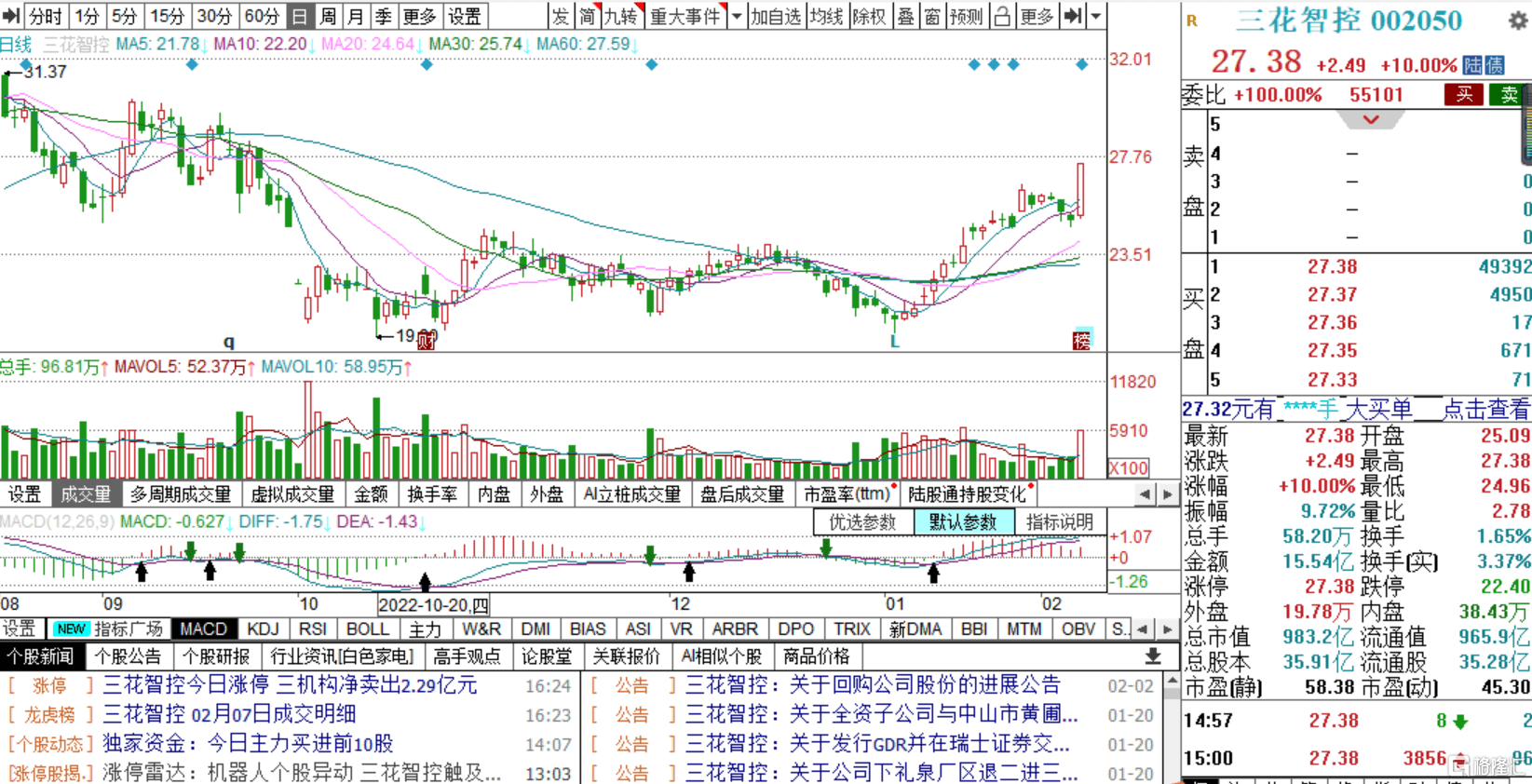Screen dimensions: 1532x784
Task: Select the 60分 period
Action: click(x=262, y=16)
